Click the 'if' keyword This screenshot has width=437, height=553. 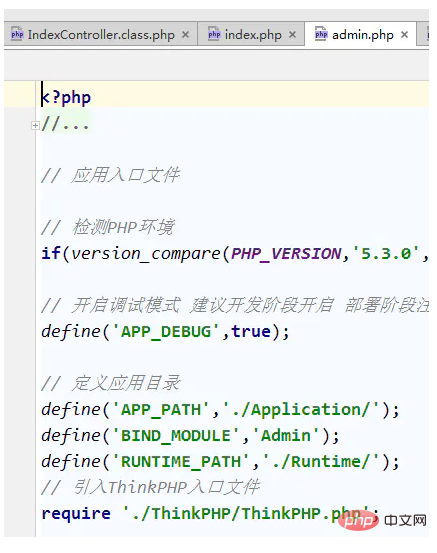pos(51,253)
